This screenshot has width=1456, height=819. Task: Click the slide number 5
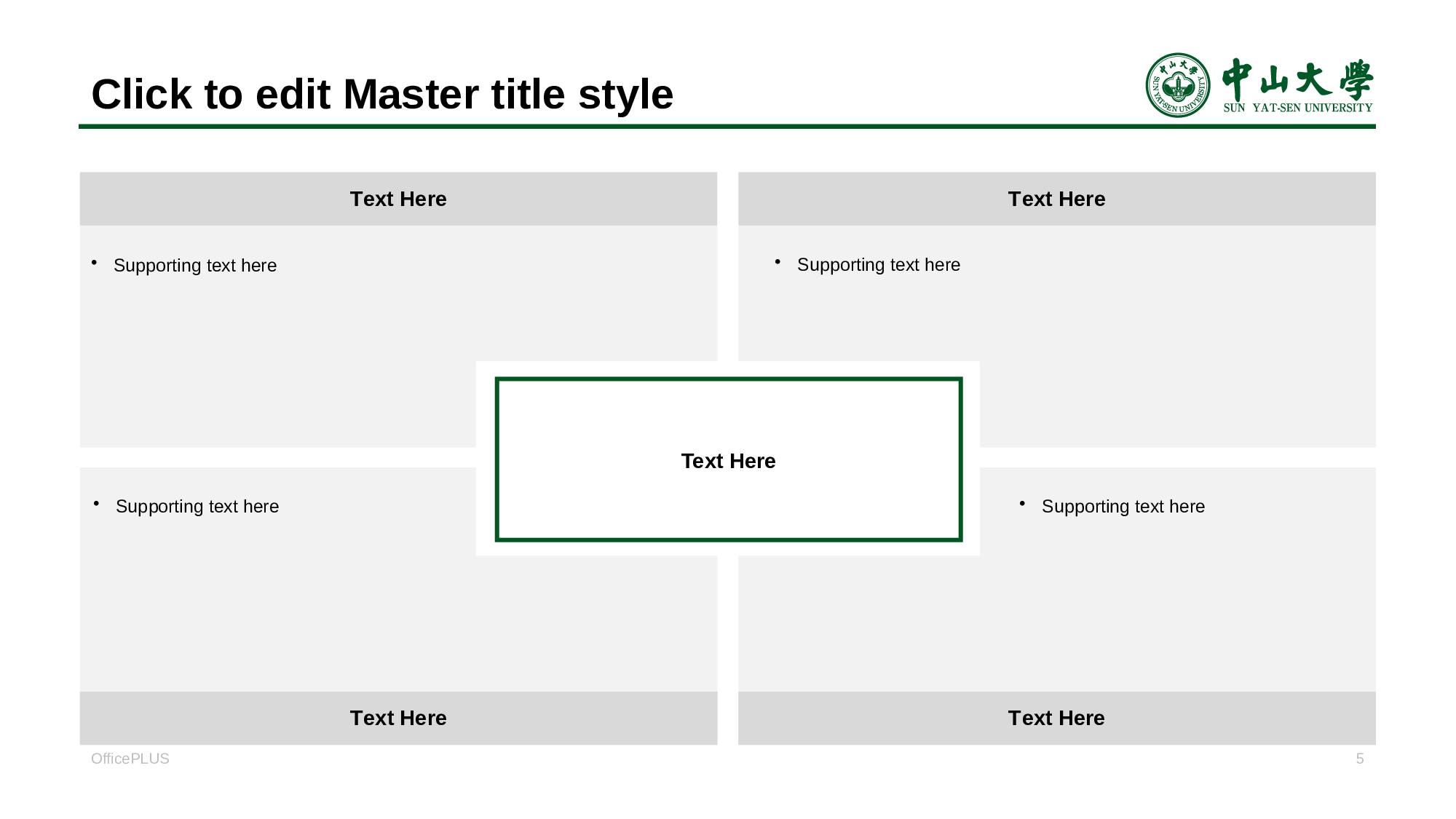coord(1359,759)
